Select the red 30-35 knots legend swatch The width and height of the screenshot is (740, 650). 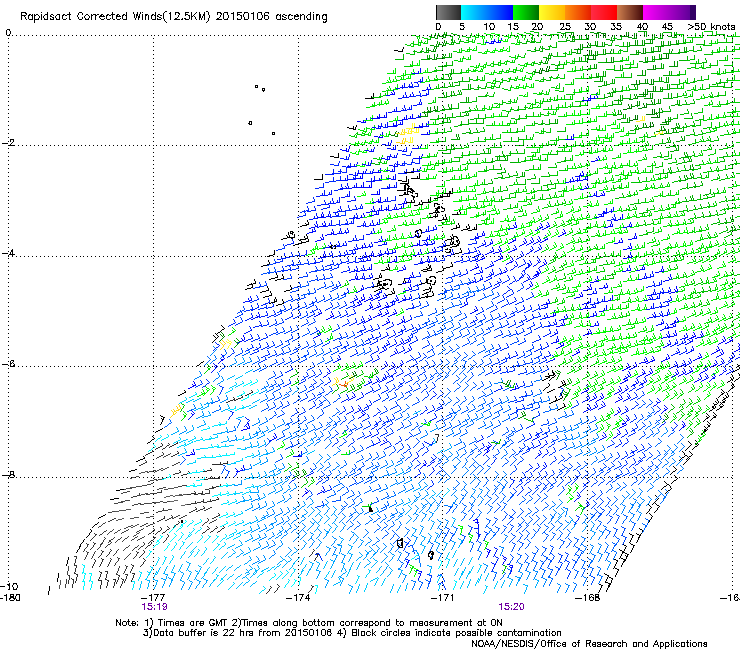click(604, 12)
